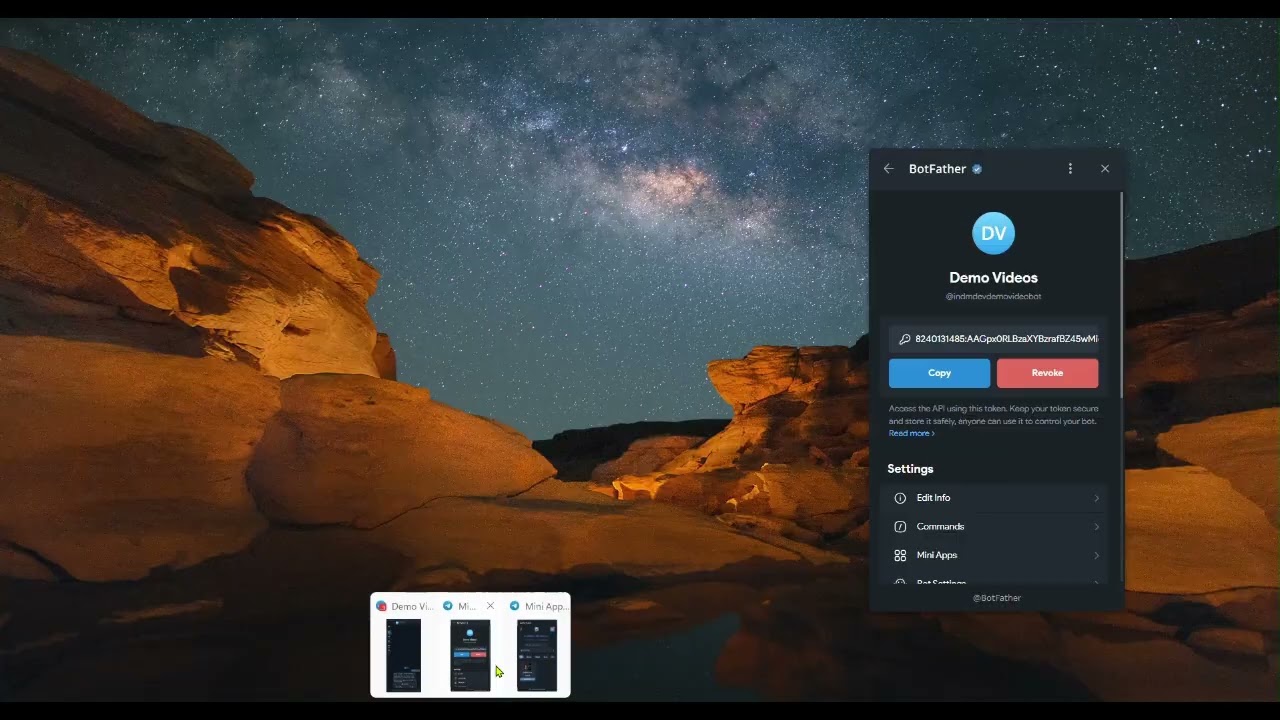Expand Mini Apps via its chevron

tap(1096, 555)
